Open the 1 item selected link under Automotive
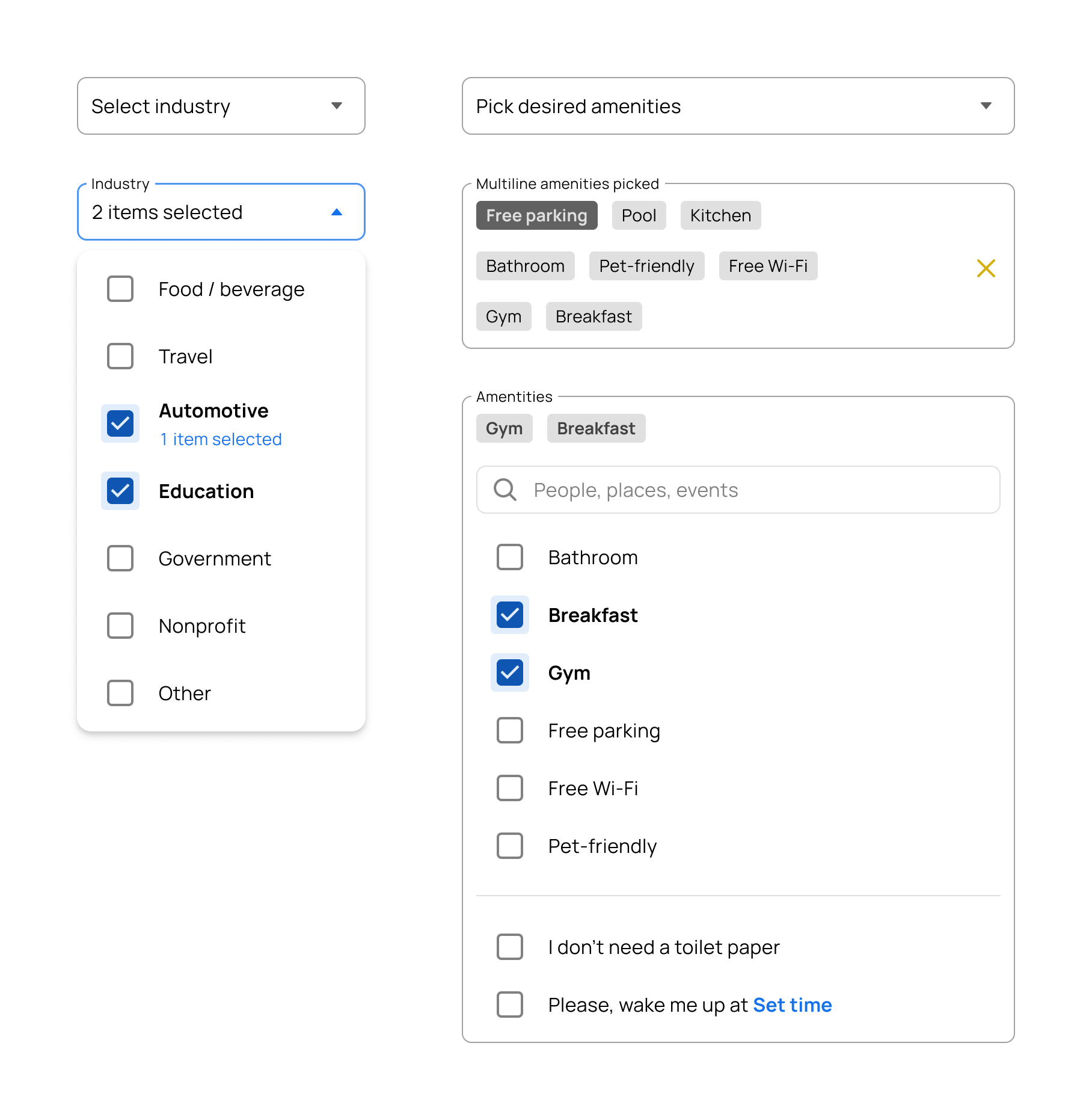1092x1120 pixels. (x=221, y=439)
